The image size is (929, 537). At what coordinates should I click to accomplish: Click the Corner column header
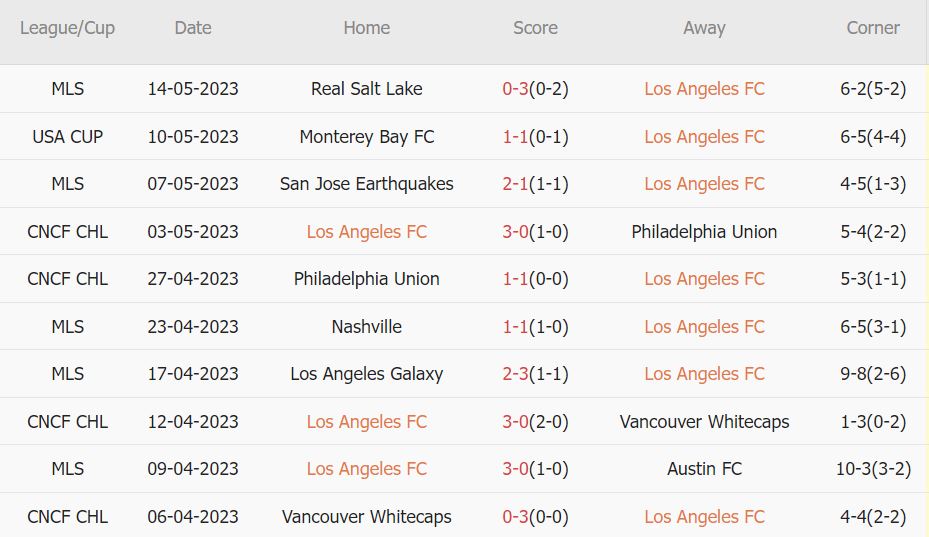(873, 28)
